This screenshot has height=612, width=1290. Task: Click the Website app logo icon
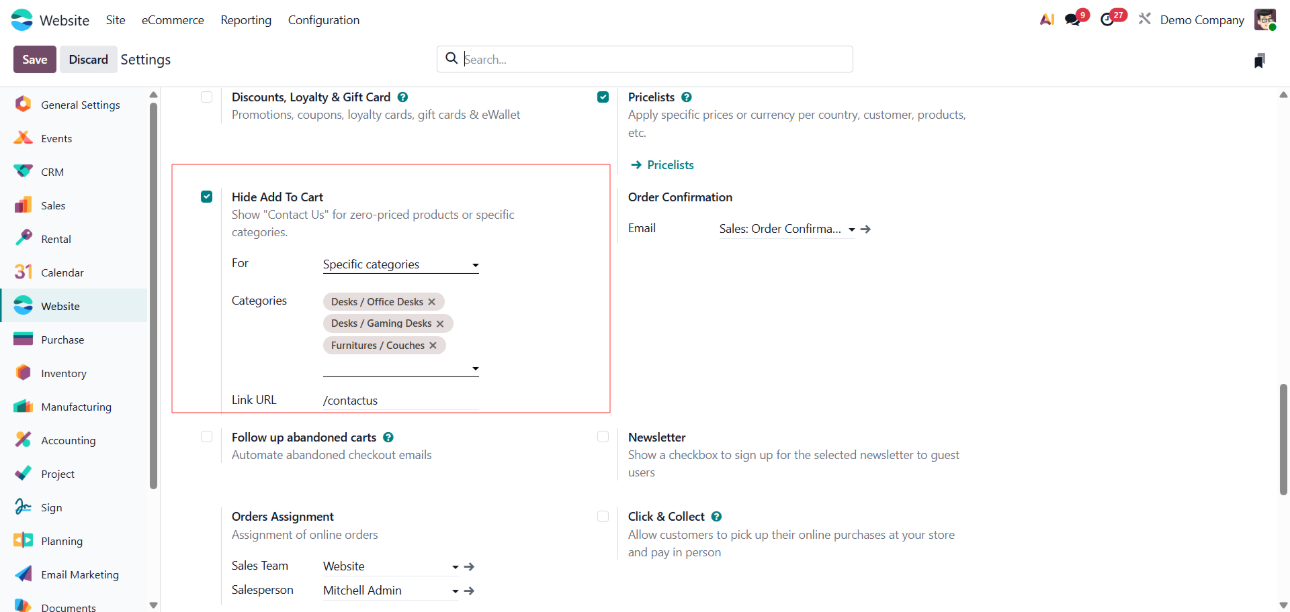coord(22,20)
